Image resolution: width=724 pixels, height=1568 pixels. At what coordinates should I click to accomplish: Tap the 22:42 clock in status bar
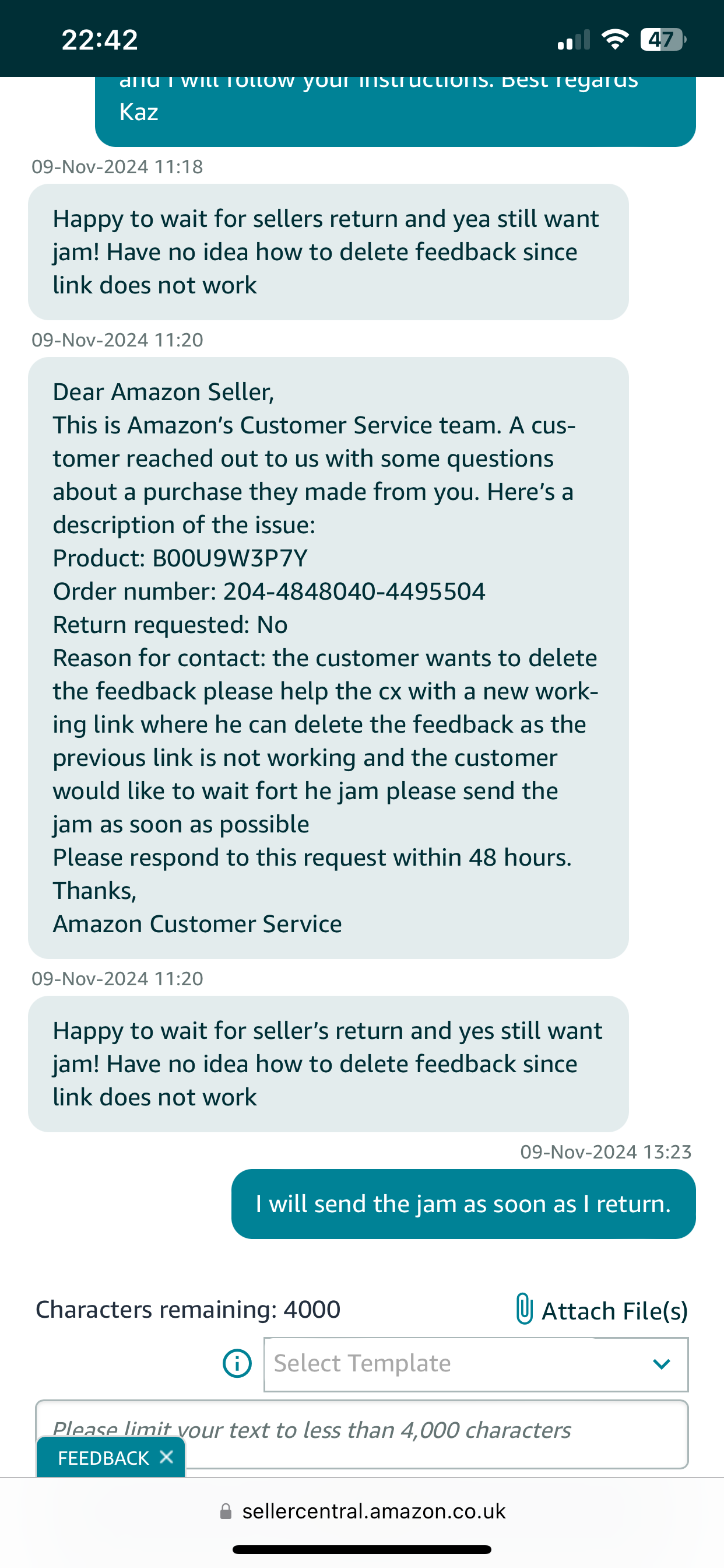tap(100, 40)
